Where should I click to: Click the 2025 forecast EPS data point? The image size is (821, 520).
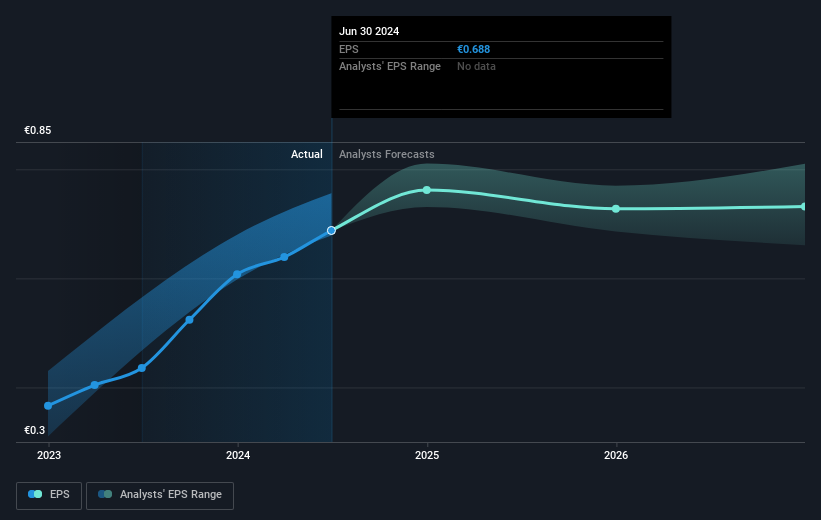tap(427, 190)
